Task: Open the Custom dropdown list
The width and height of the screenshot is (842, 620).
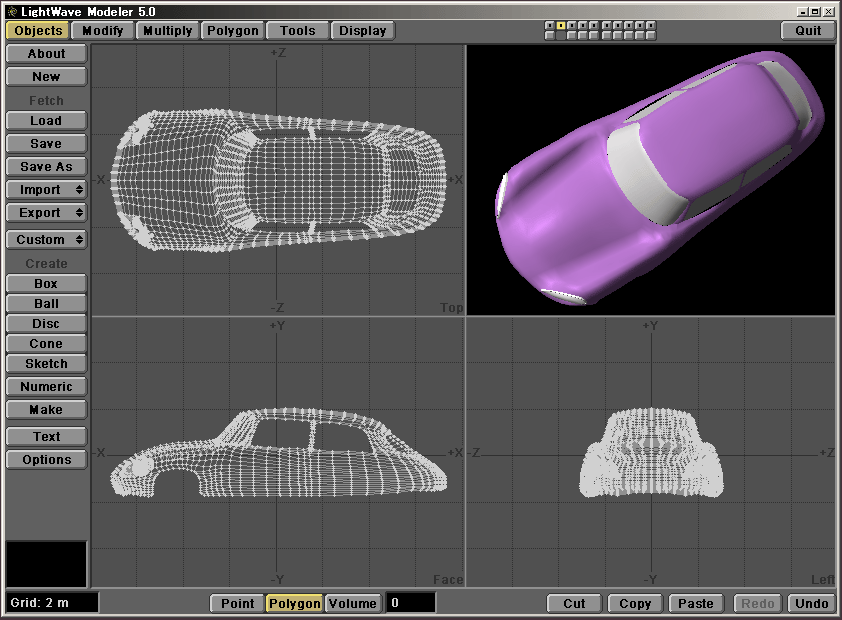Action: click(x=46, y=240)
